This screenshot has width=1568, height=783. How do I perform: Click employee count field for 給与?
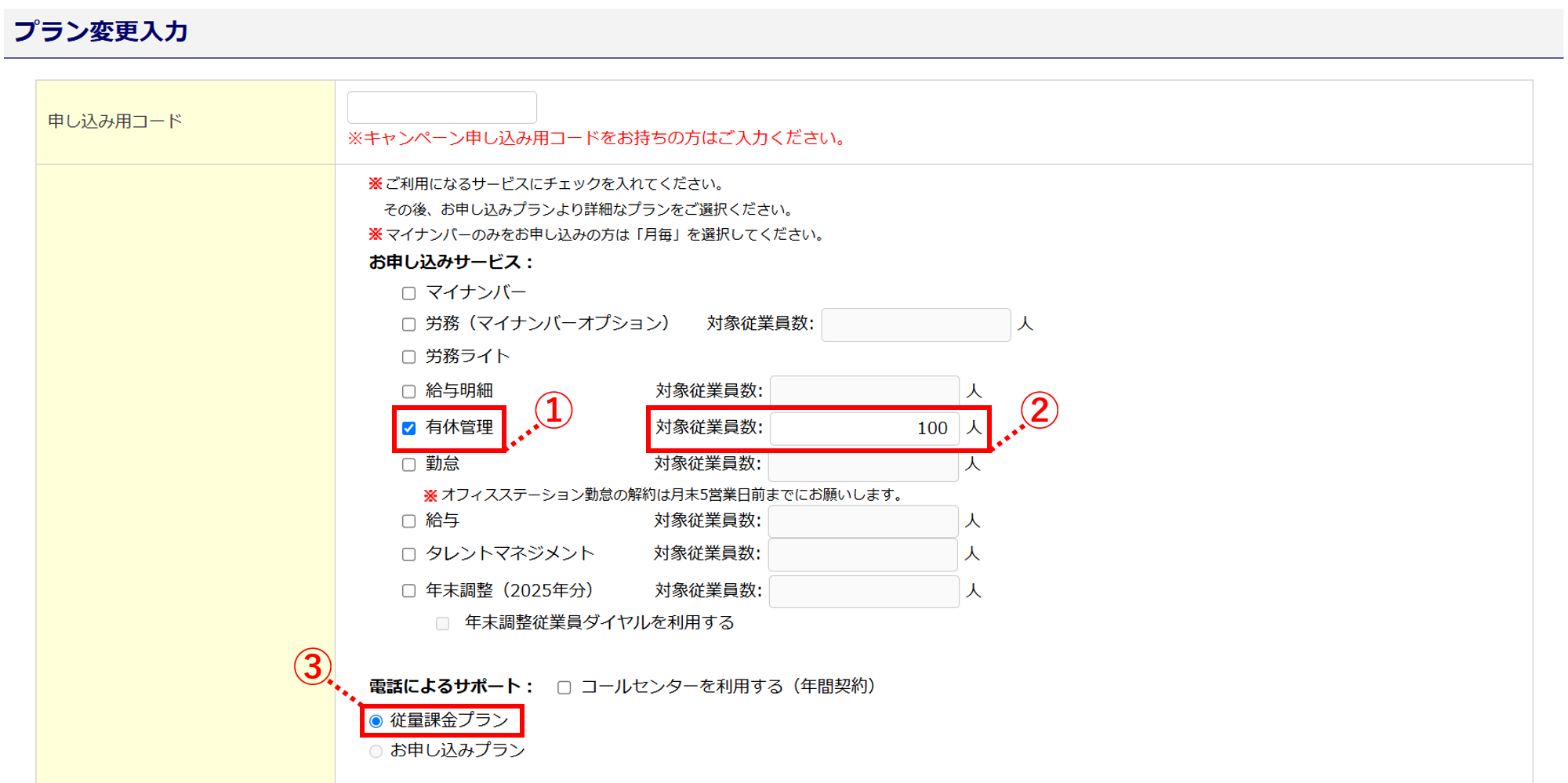click(x=864, y=521)
